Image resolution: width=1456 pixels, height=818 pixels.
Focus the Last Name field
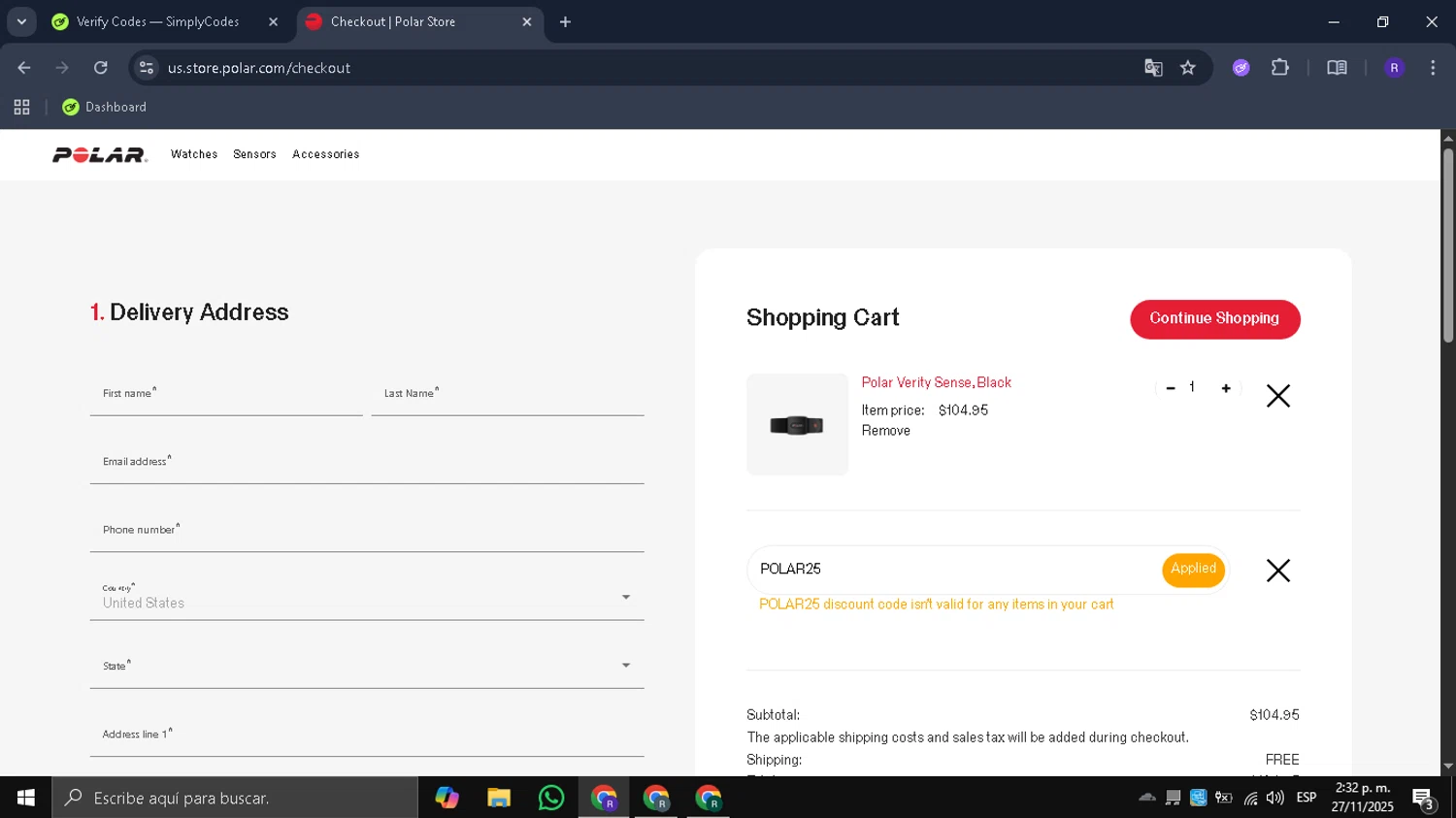508,394
